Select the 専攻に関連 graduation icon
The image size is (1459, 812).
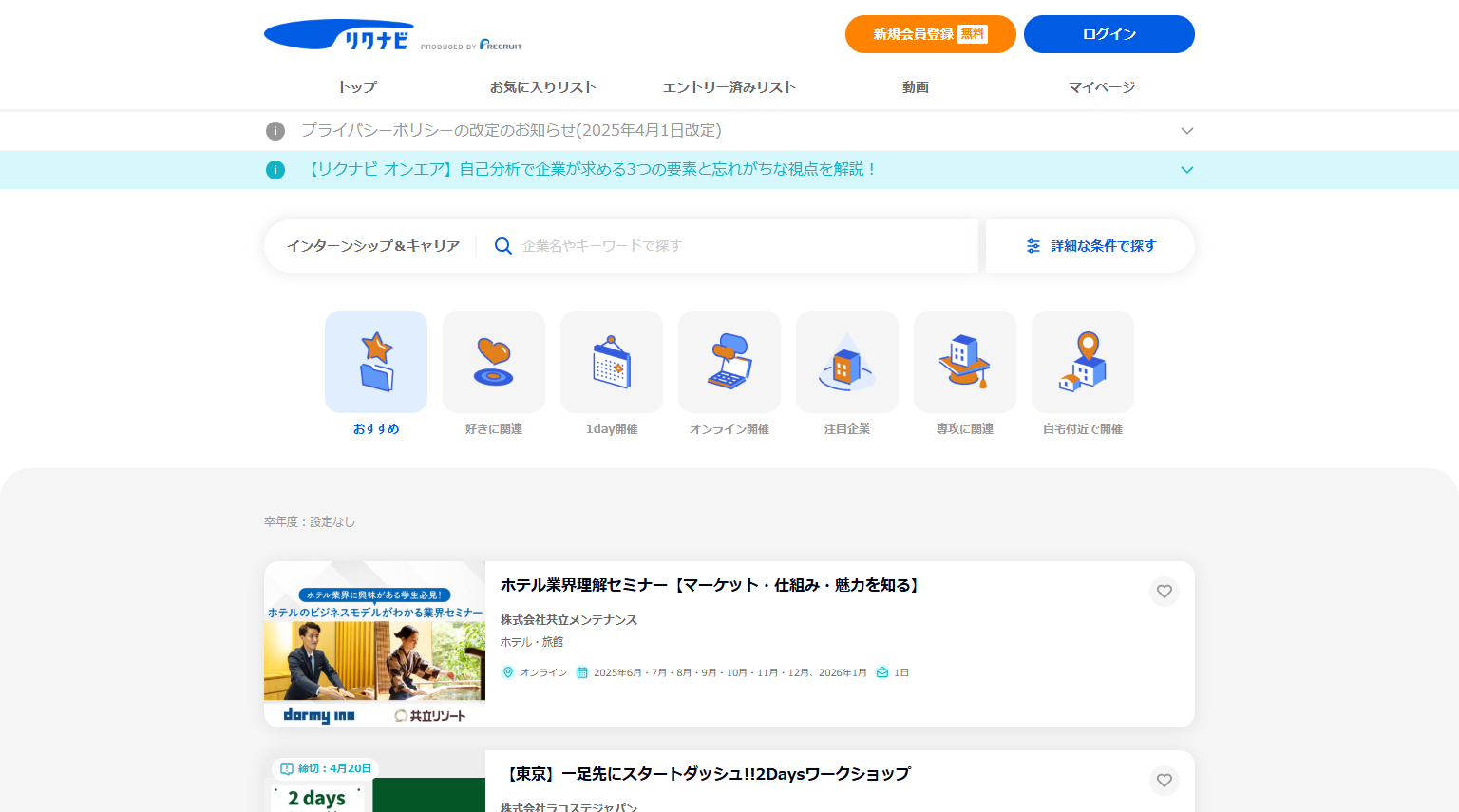click(965, 362)
